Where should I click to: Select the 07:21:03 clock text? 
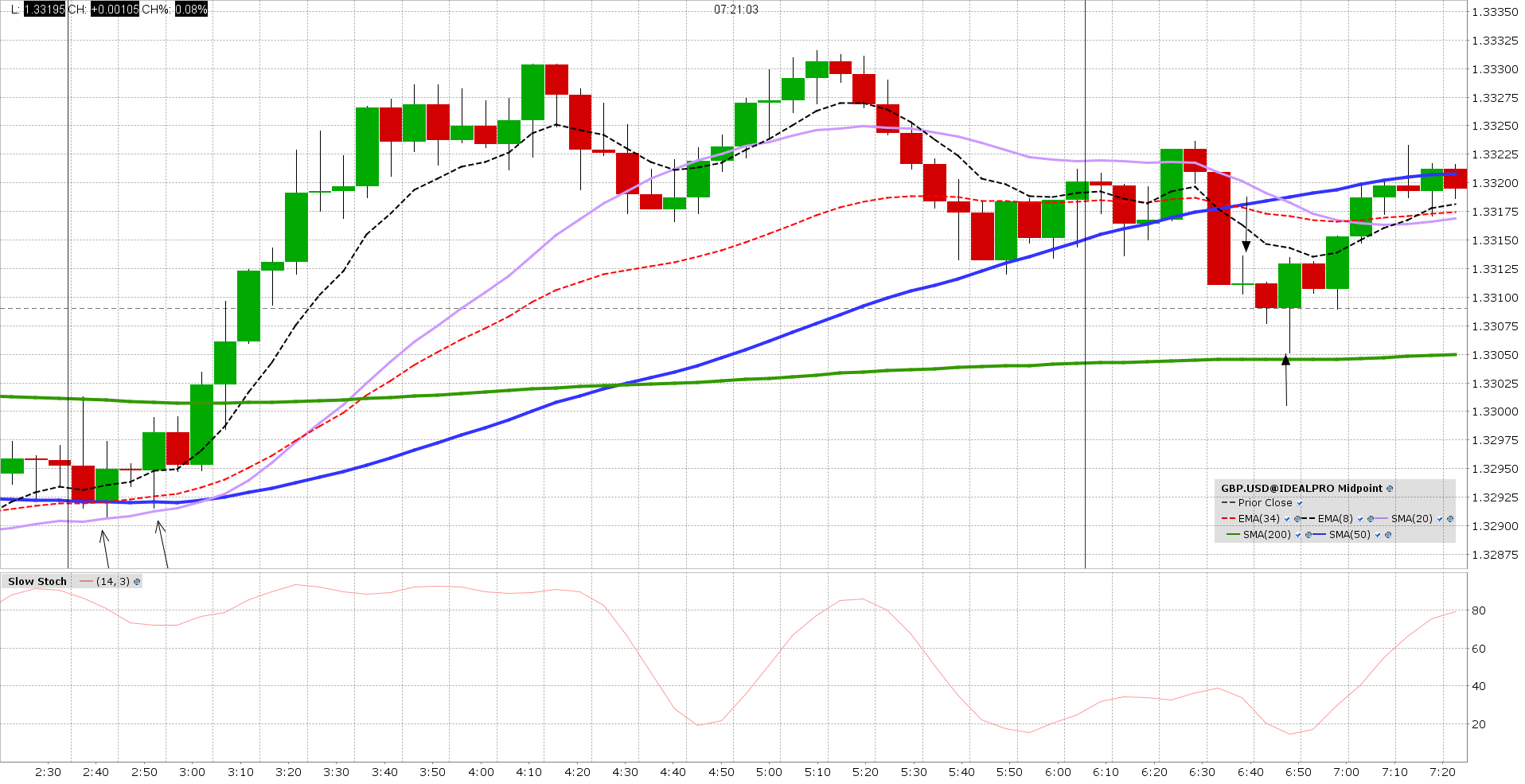pyautogui.click(x=736, y=10)
